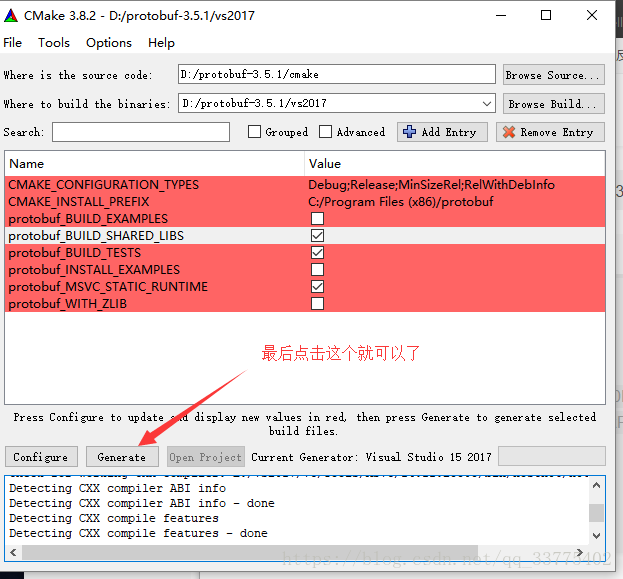Viewport: 623px width, 579px height.
Task: Click value Debug;Release;MinSizeRel;RelWithDebInfo
Action: pyautogui.click(x=431, y=185)
